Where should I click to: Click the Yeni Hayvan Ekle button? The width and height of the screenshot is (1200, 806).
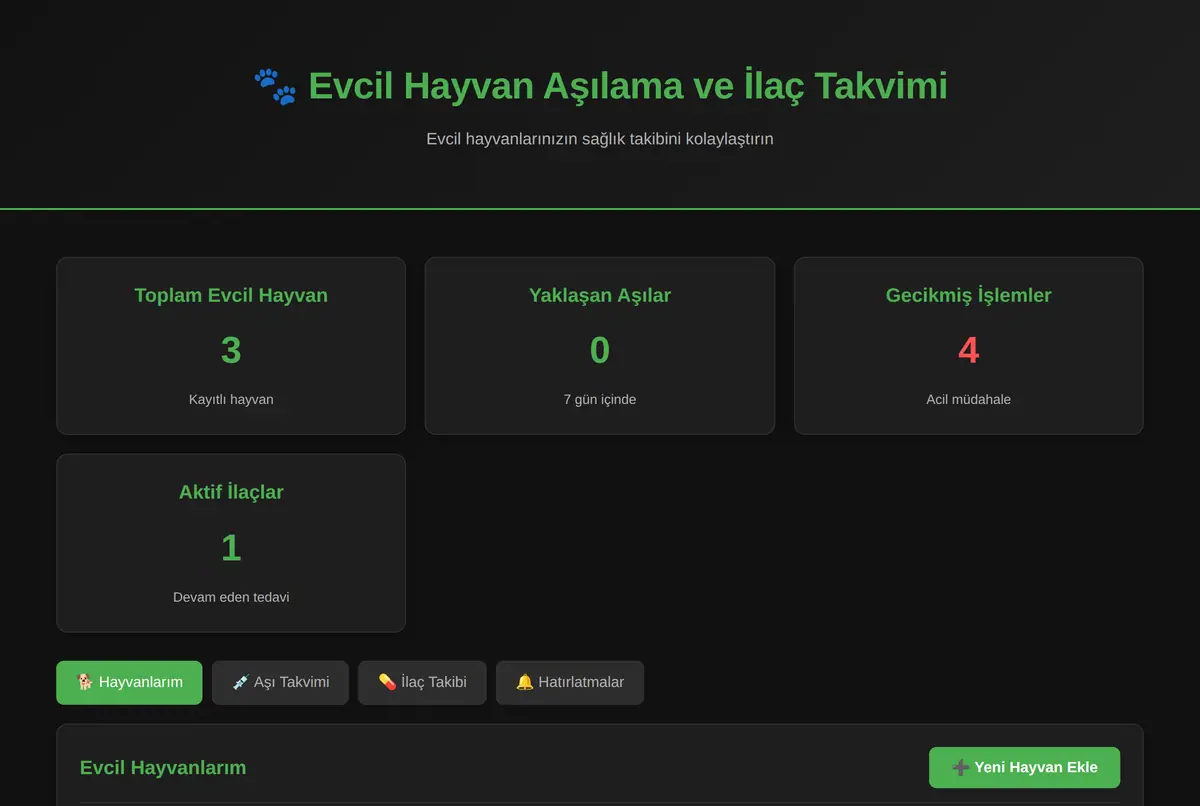tap(1024, 767)
